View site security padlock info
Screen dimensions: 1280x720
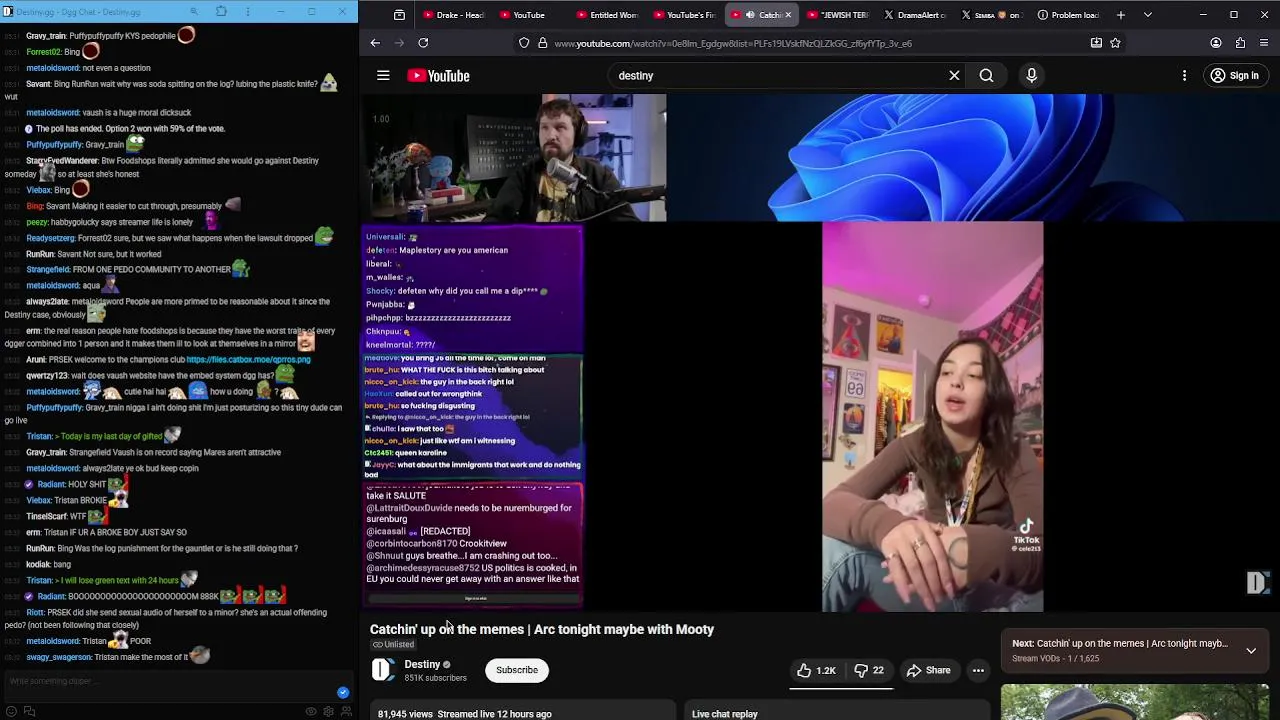543,43
